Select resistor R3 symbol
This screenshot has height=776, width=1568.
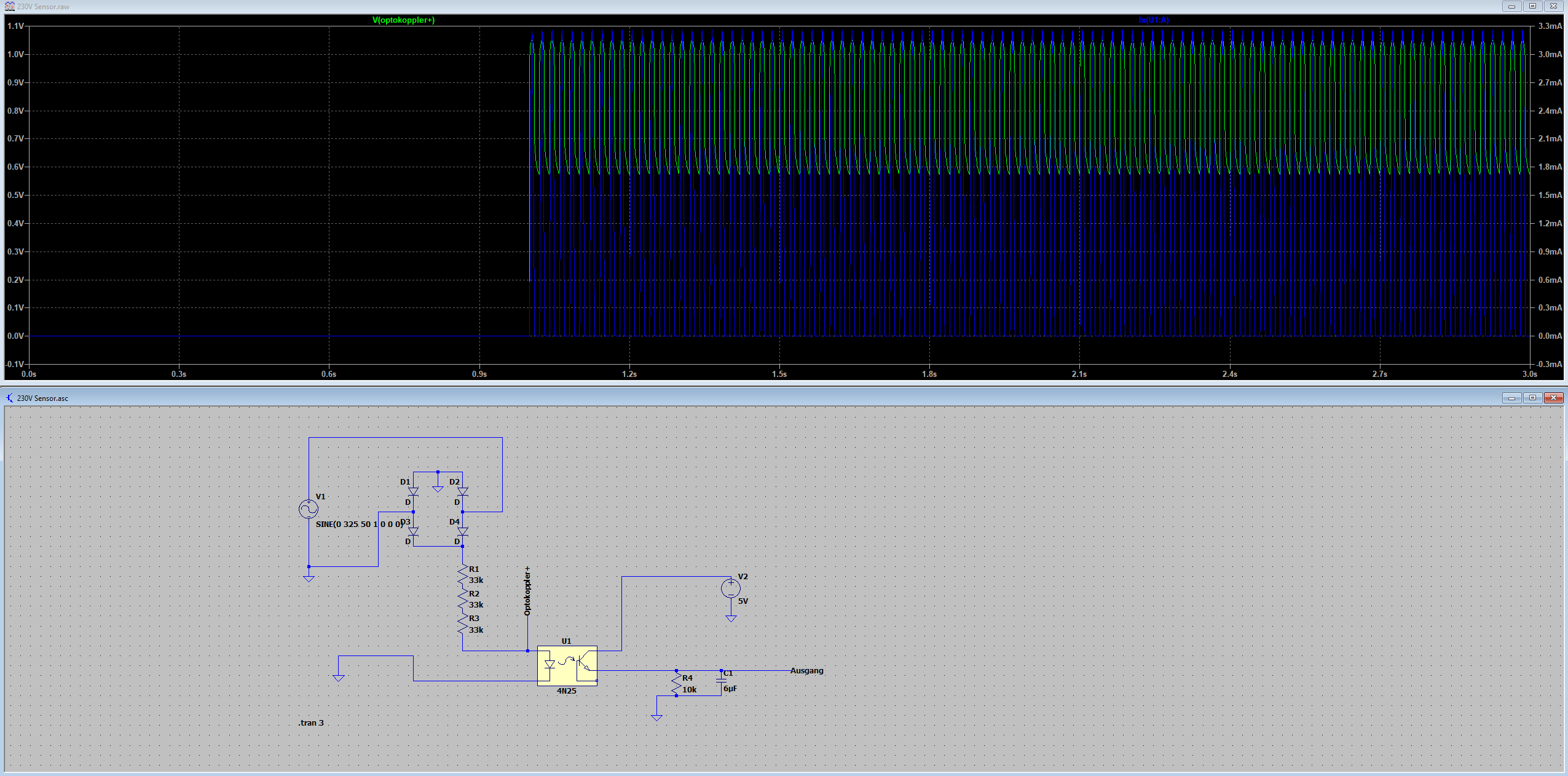coord(462,625)
